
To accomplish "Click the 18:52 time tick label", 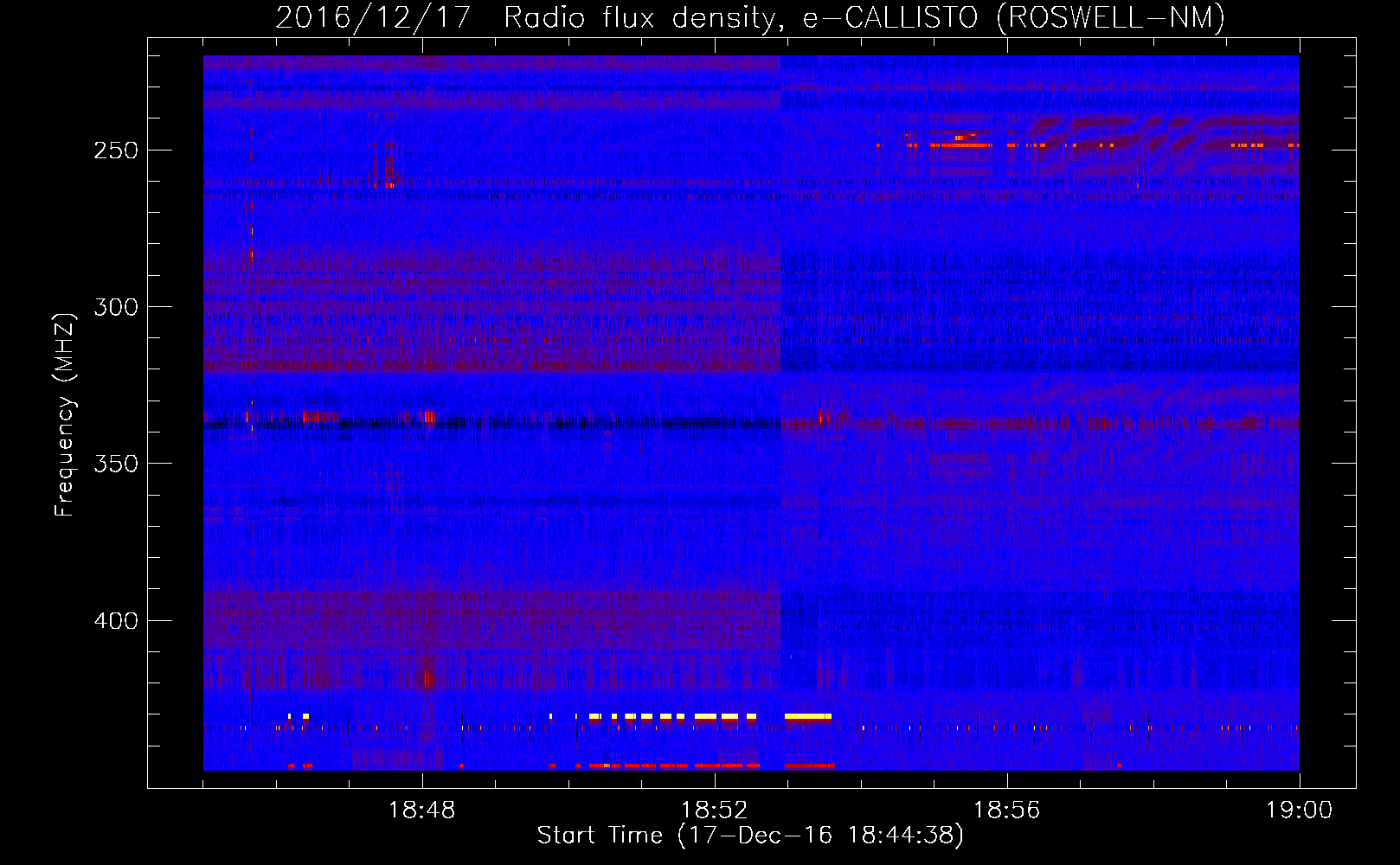I will [715, 811].
